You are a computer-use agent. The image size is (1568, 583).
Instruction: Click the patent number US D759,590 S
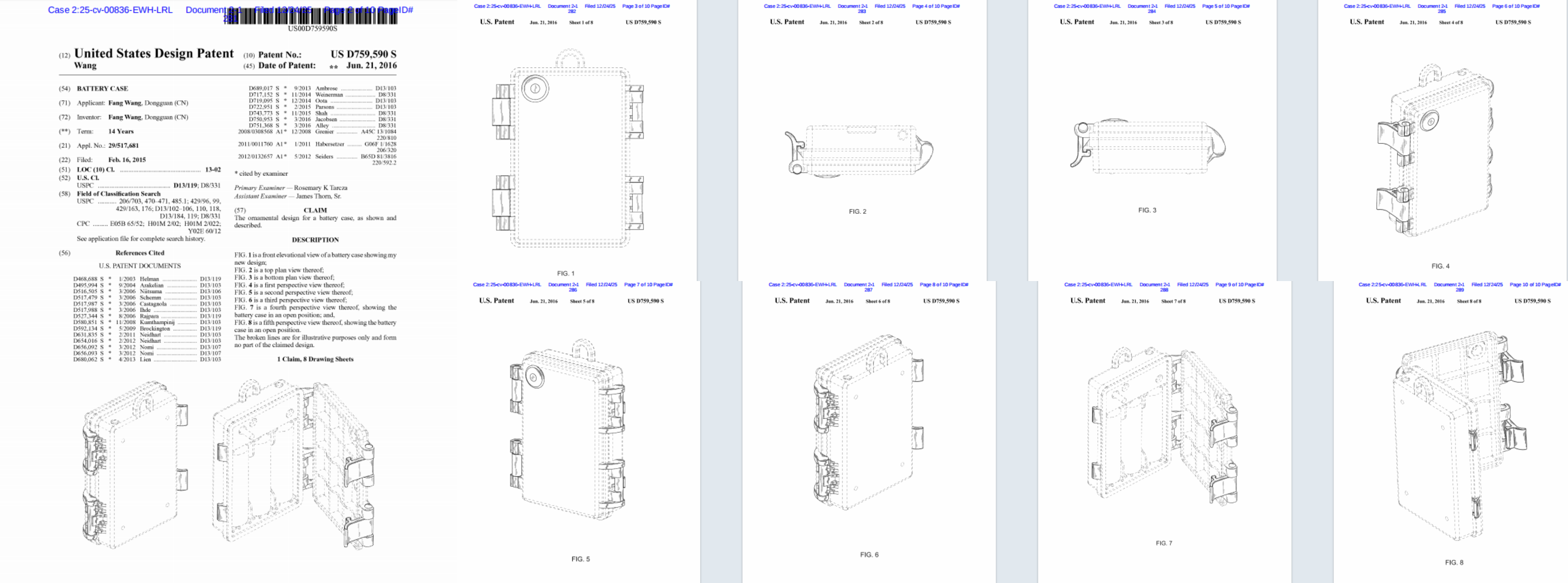(363, 54)
